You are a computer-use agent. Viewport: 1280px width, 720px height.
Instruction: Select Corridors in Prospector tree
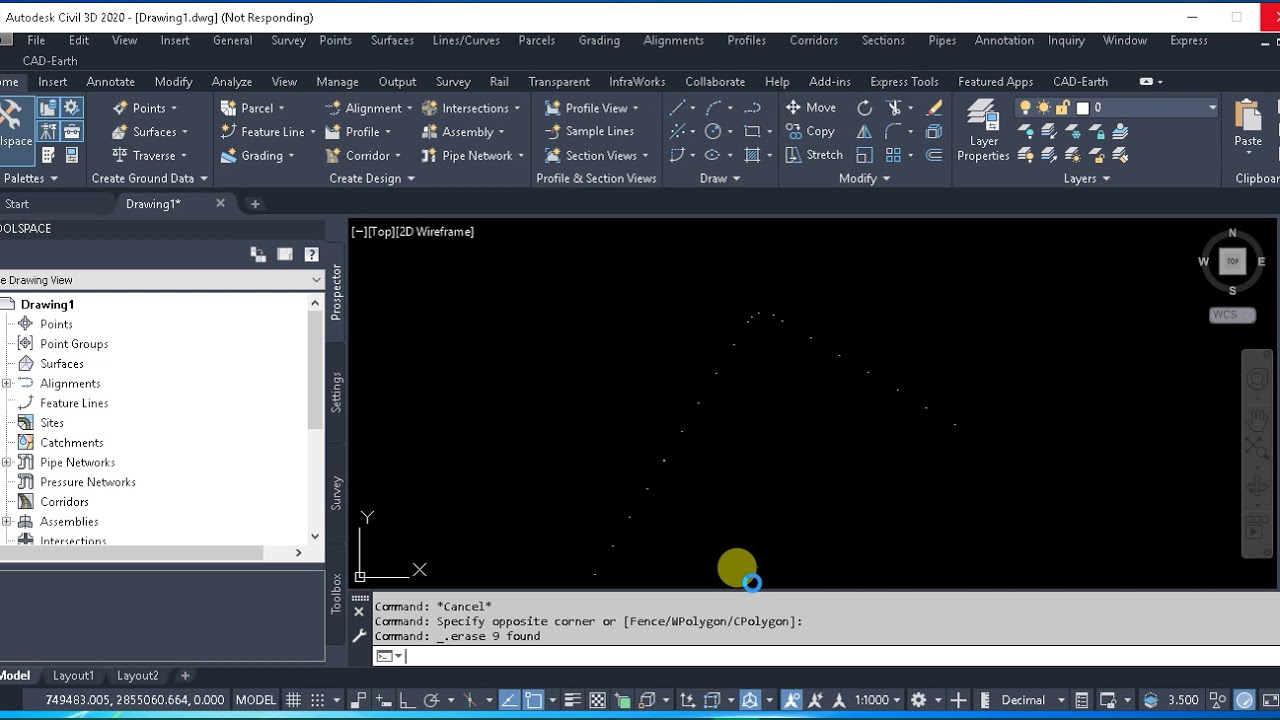click(x=64, y=501)
